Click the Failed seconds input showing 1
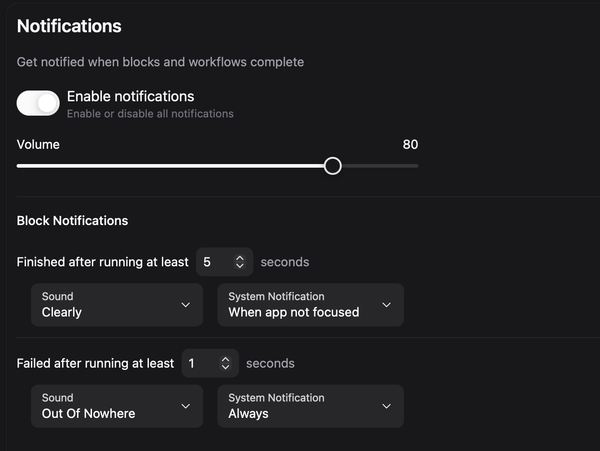Viewport: 600px width, 451px height. [x=210, y=363]
